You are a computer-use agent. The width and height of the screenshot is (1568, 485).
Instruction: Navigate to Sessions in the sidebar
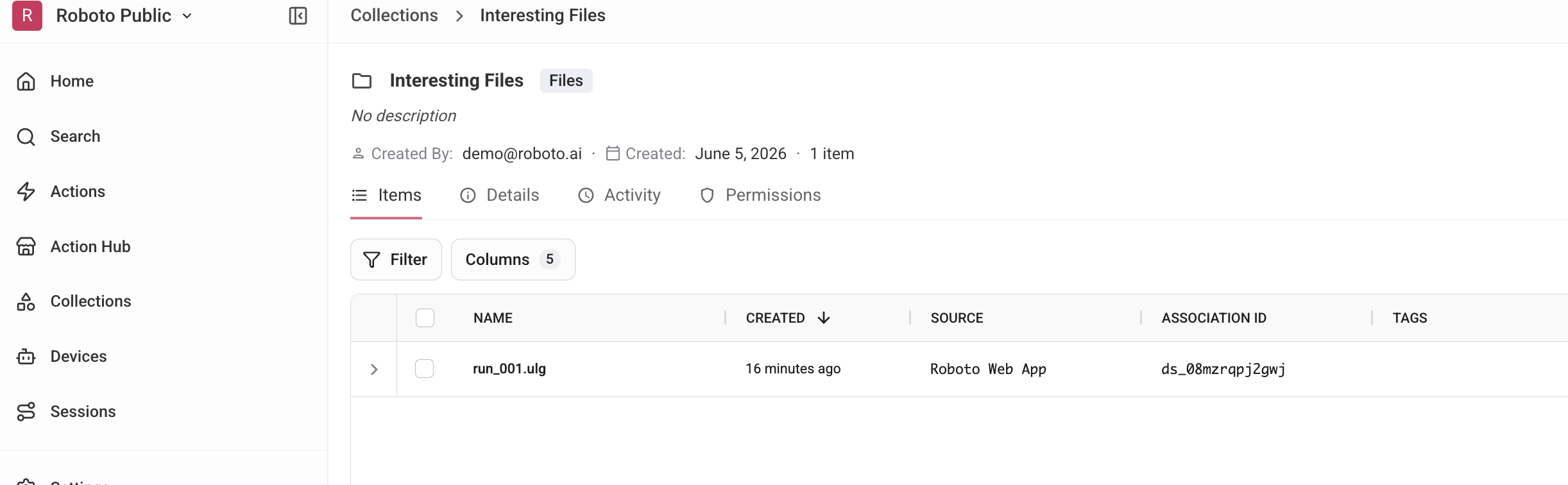(83, 411)
